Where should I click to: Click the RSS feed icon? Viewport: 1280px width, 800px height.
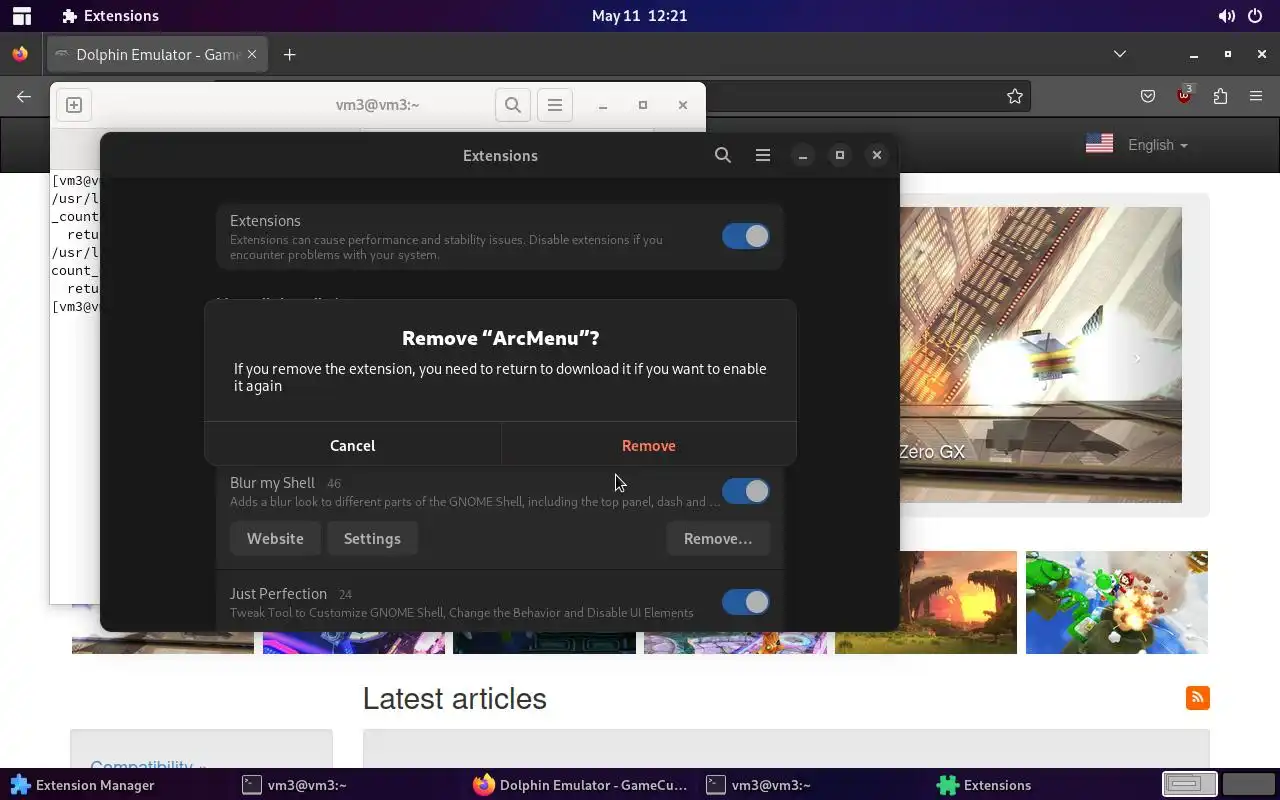pyautogui.click(x=1197, y=698)
